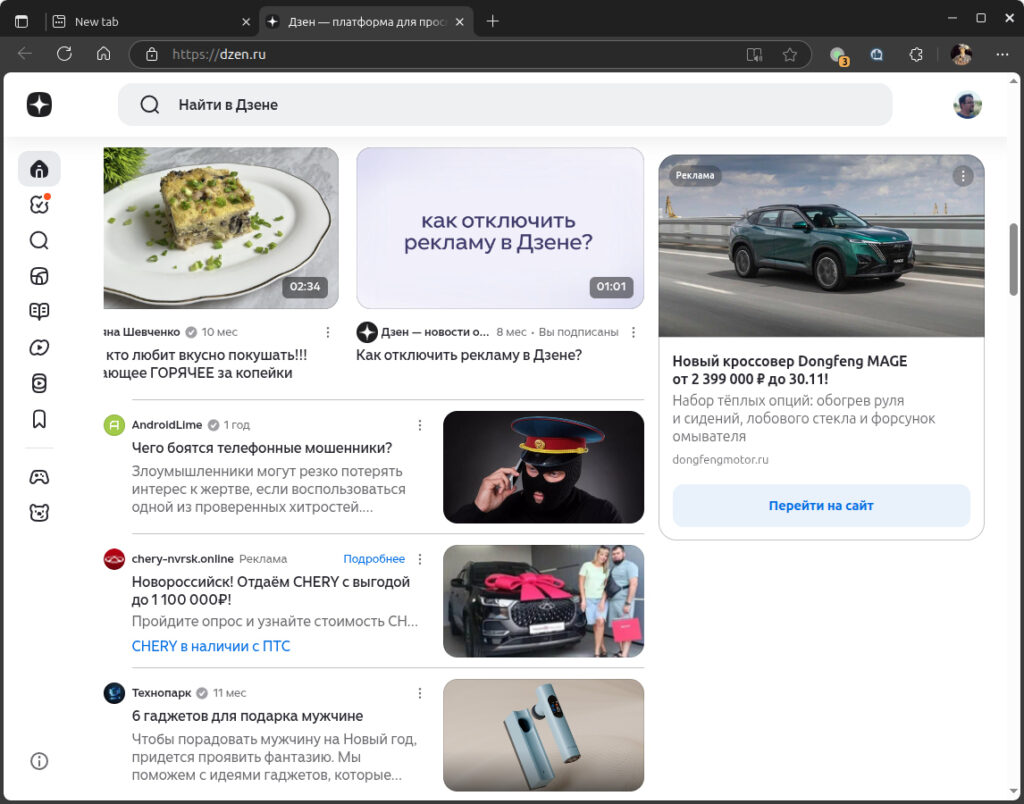
Task: Click the Dzen star logo at top left
Action: [x=39, y=105]
